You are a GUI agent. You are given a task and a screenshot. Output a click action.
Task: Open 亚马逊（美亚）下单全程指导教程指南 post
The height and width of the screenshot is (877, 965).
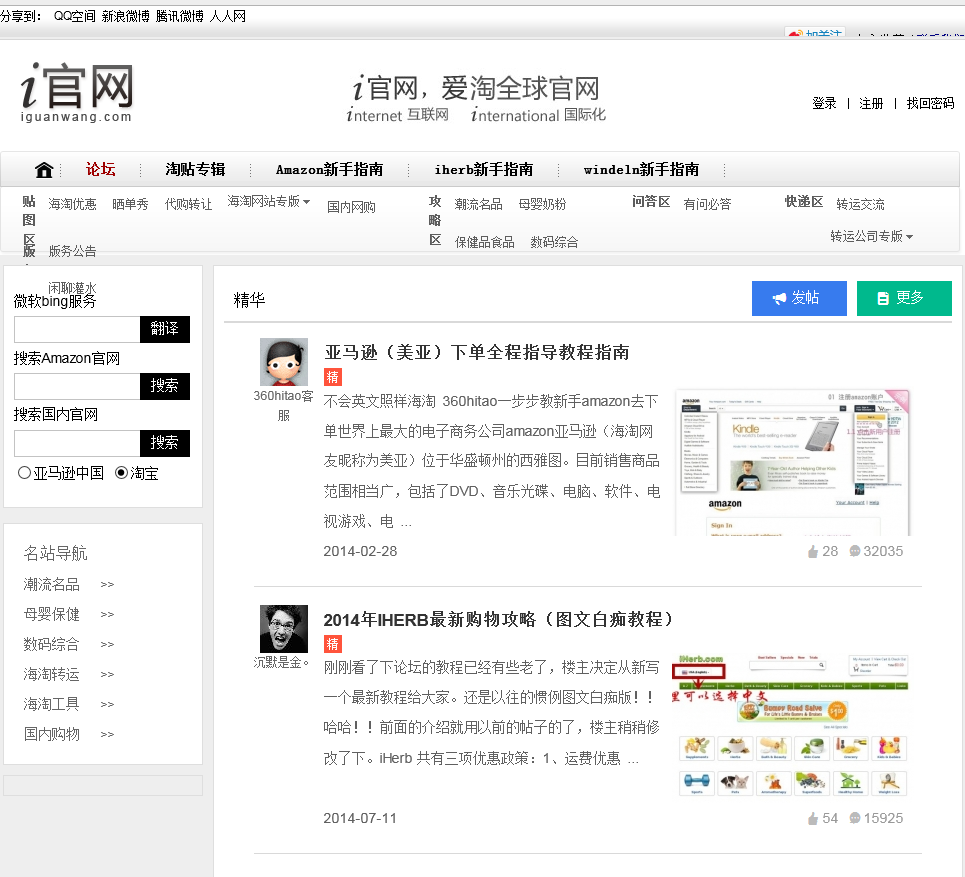(477, 352)
